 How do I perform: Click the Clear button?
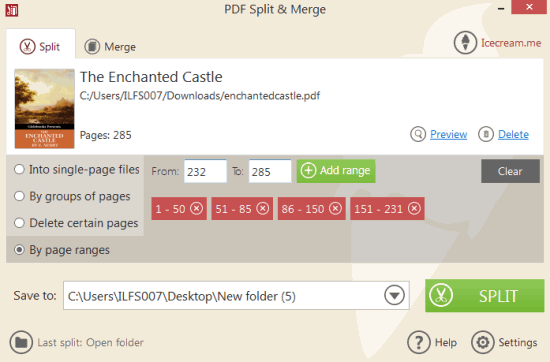click(510, 171)
